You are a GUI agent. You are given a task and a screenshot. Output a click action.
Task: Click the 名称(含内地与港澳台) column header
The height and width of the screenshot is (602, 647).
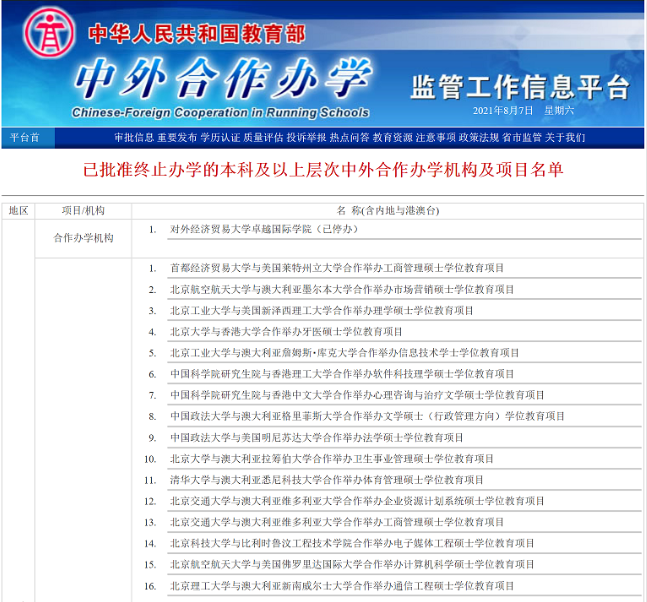click(x=388, y=211)
